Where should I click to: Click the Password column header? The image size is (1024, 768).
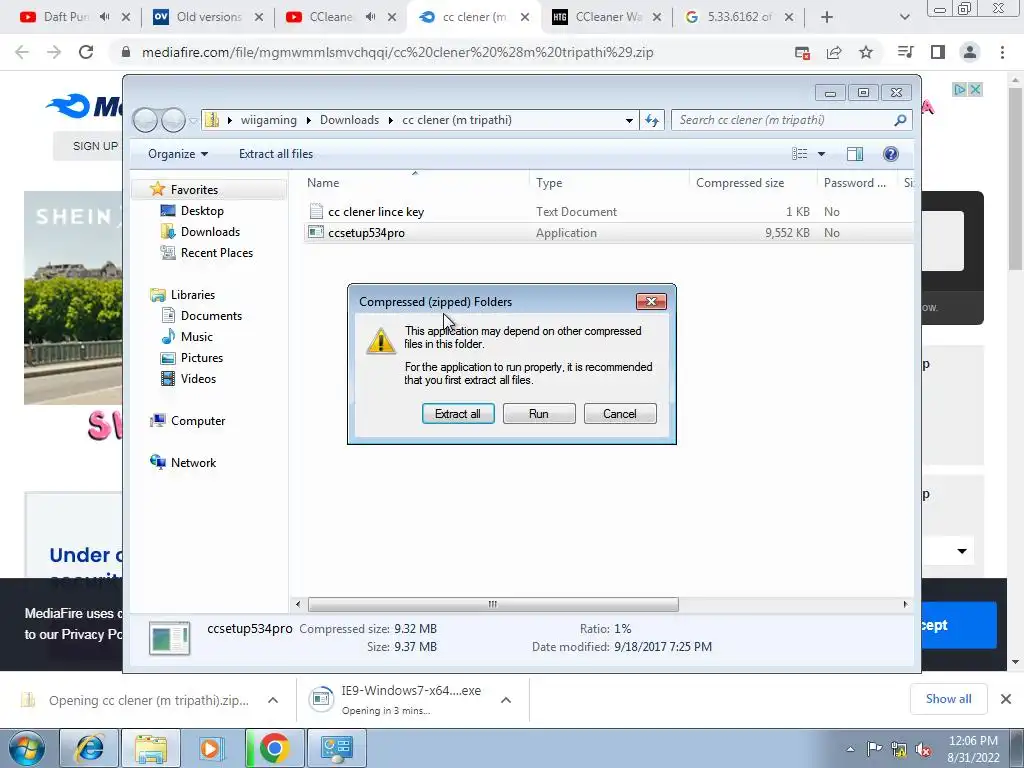(x=855, y=184)
